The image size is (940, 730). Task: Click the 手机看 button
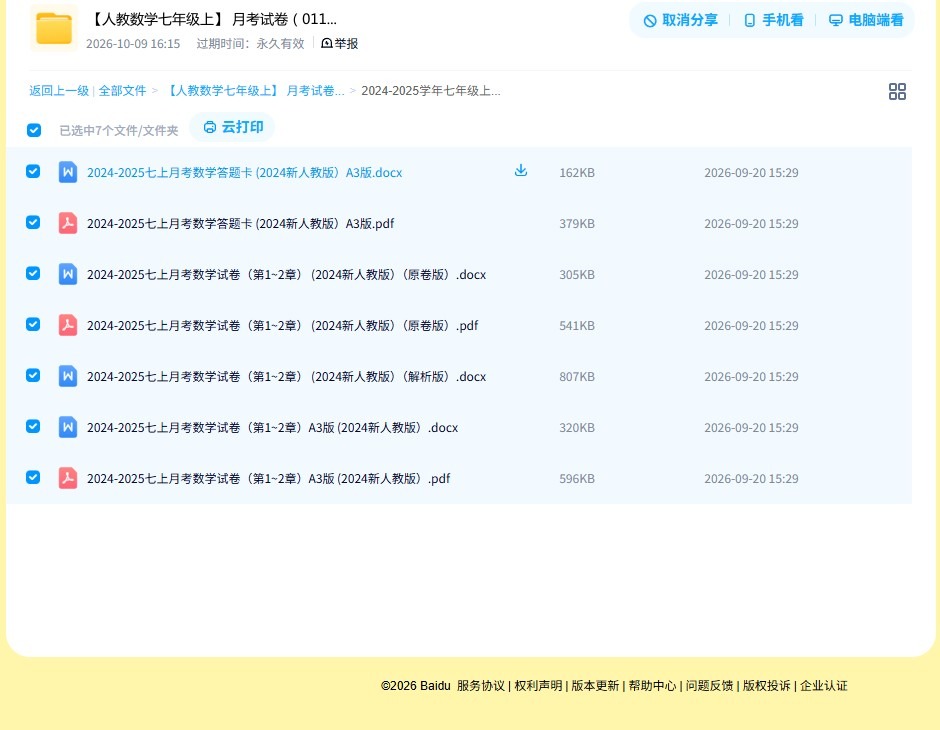[x=773, y=20]
